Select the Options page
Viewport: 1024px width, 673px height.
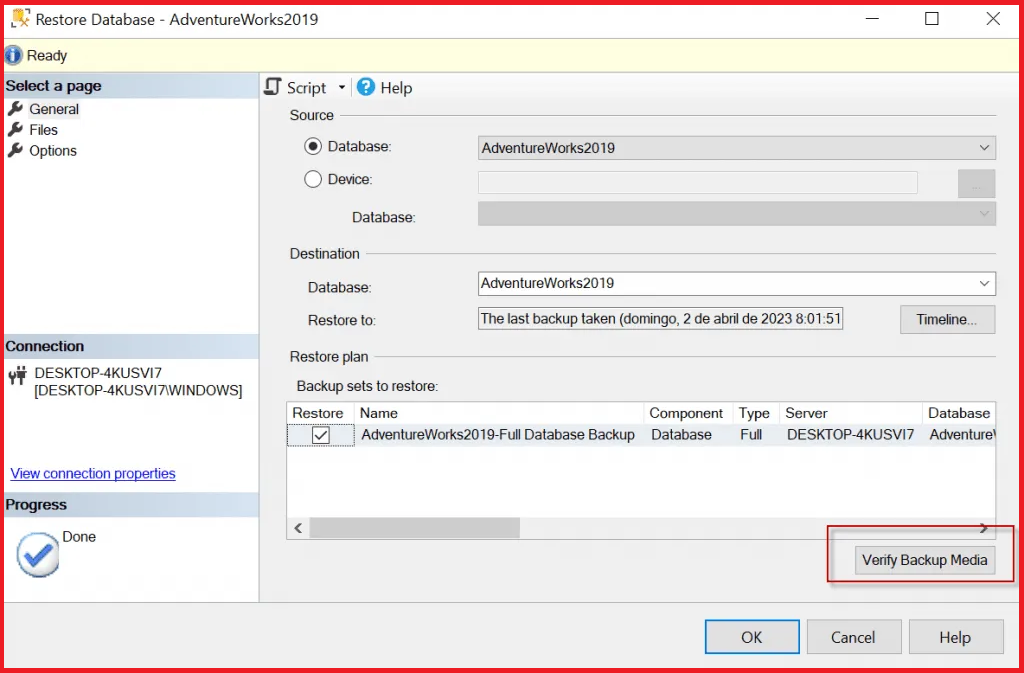[53, 151]
